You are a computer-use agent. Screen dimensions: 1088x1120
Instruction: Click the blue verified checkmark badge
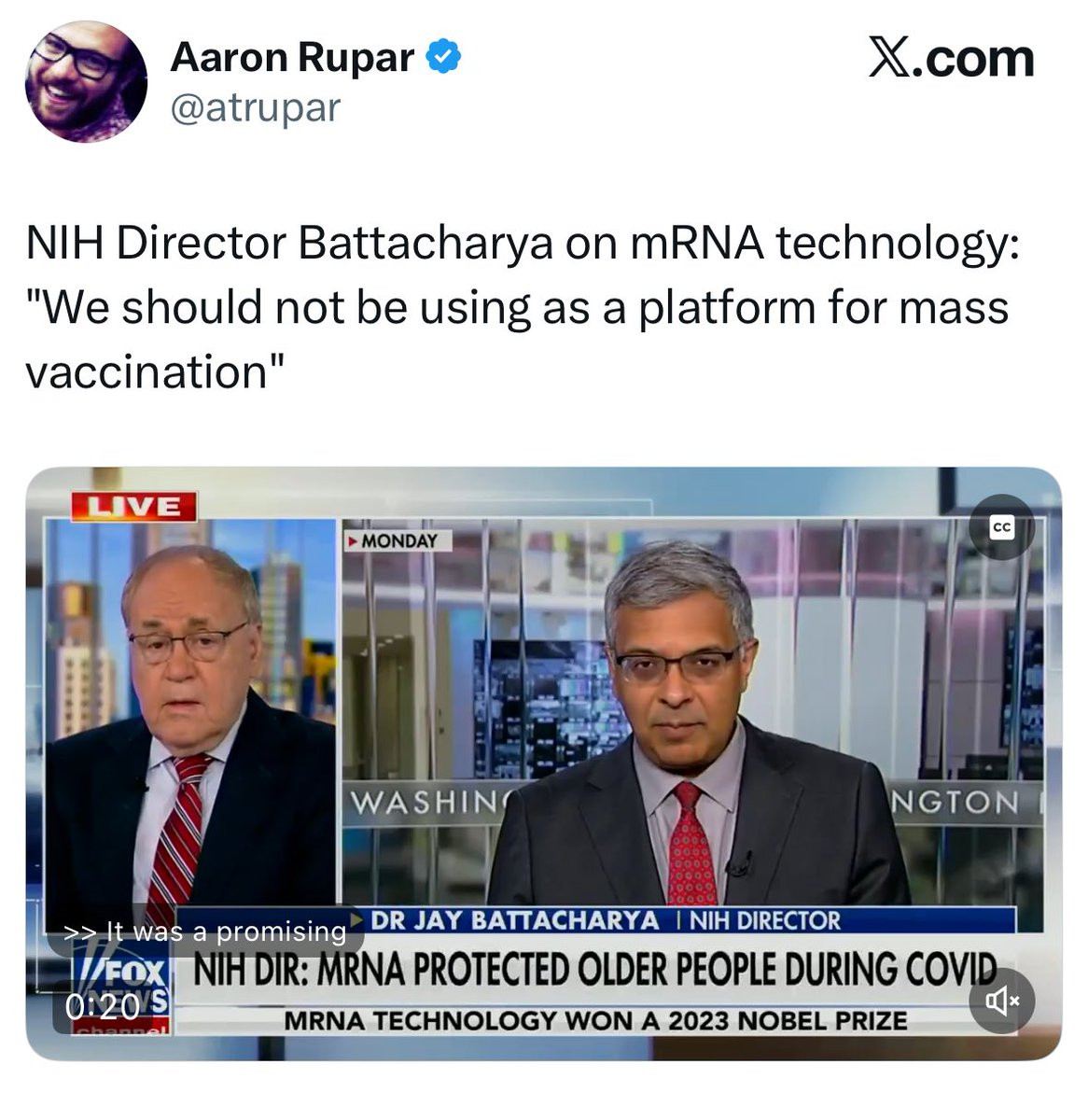point(444,58)
